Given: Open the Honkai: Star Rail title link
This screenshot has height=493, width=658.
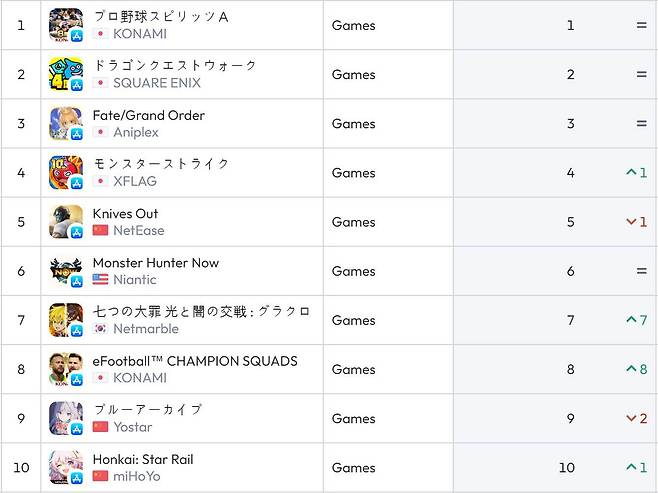Looking at the screenshot, I should click(142, 460).
